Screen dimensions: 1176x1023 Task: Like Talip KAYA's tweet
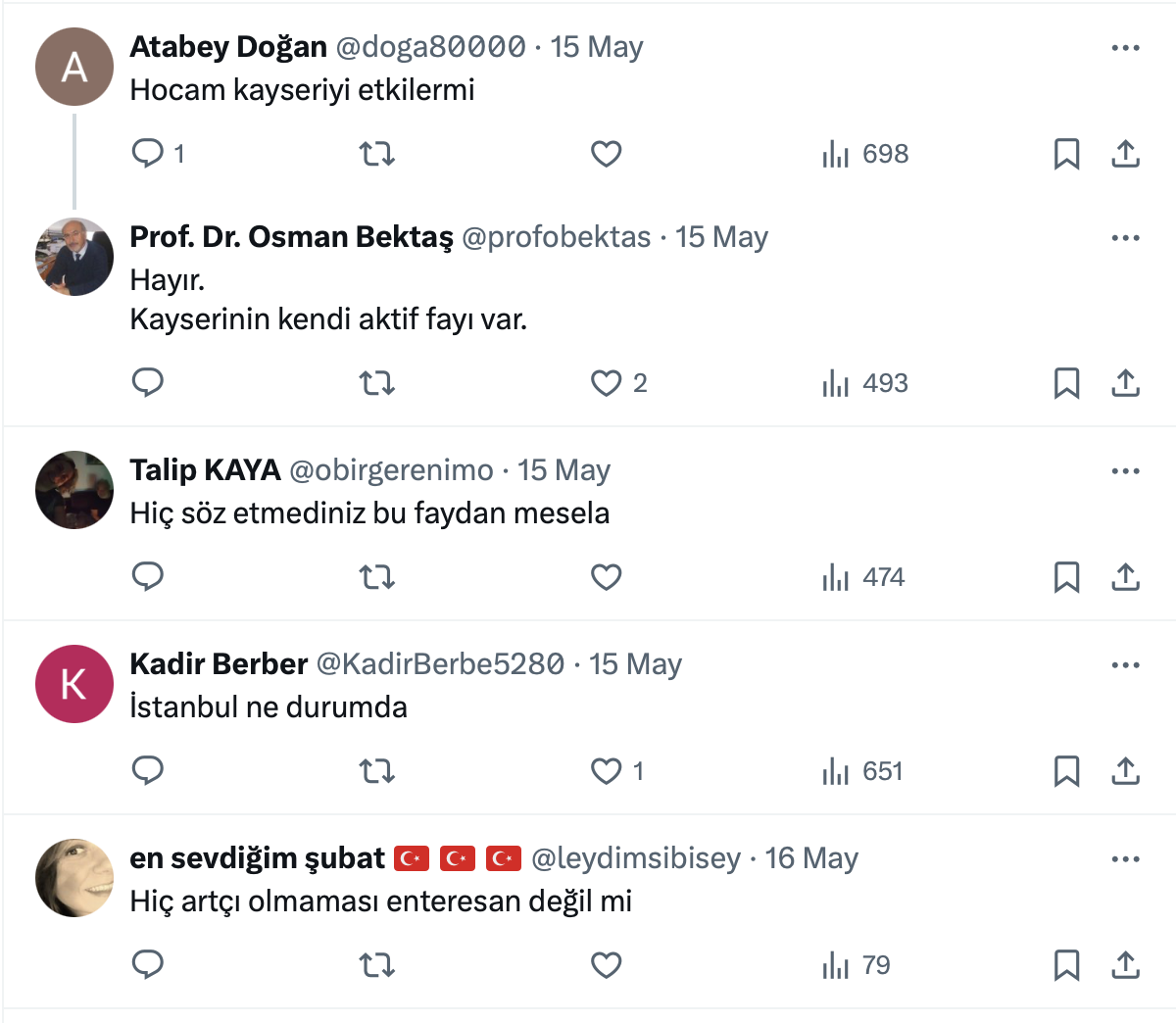coord(607,577)
